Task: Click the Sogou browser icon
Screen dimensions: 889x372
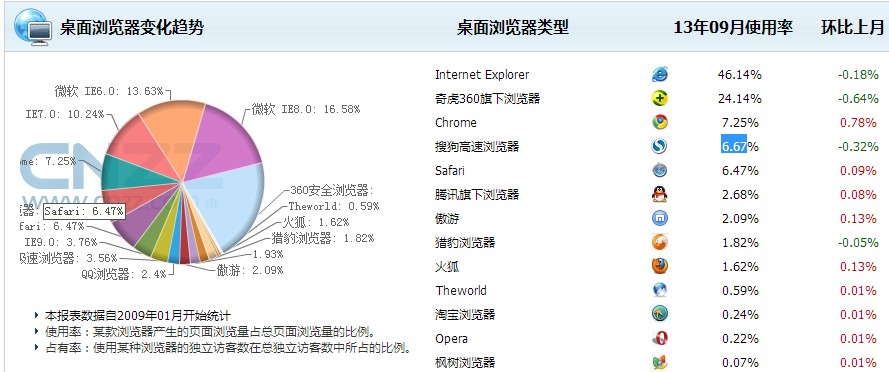Action: click(x=659, y=146)
